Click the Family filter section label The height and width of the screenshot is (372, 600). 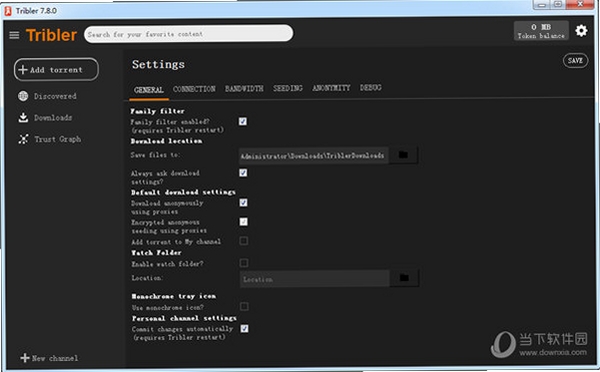coord(157,111)
